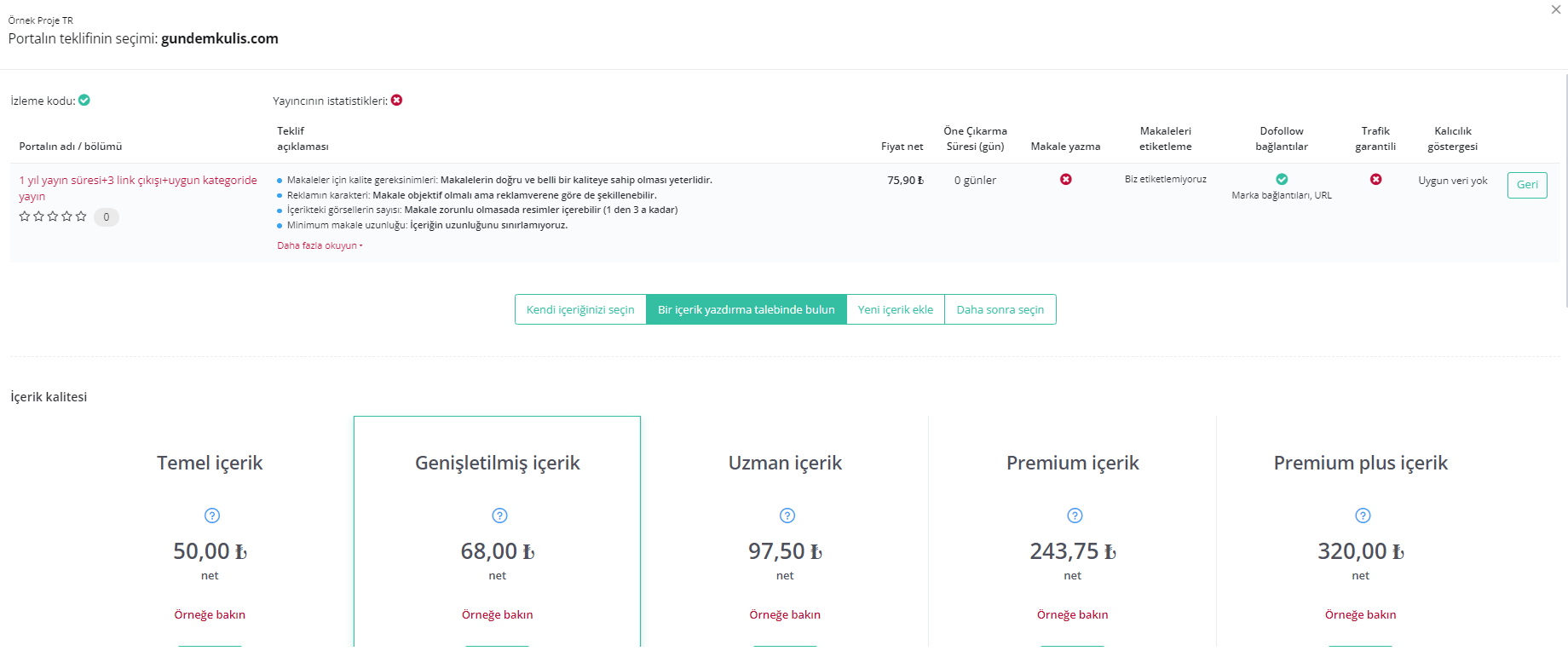This screenshot has width=1568, height=651.
Task: Select Bir içerik yazdırma talebinde bulun tab
Action: tap(747, 309)
